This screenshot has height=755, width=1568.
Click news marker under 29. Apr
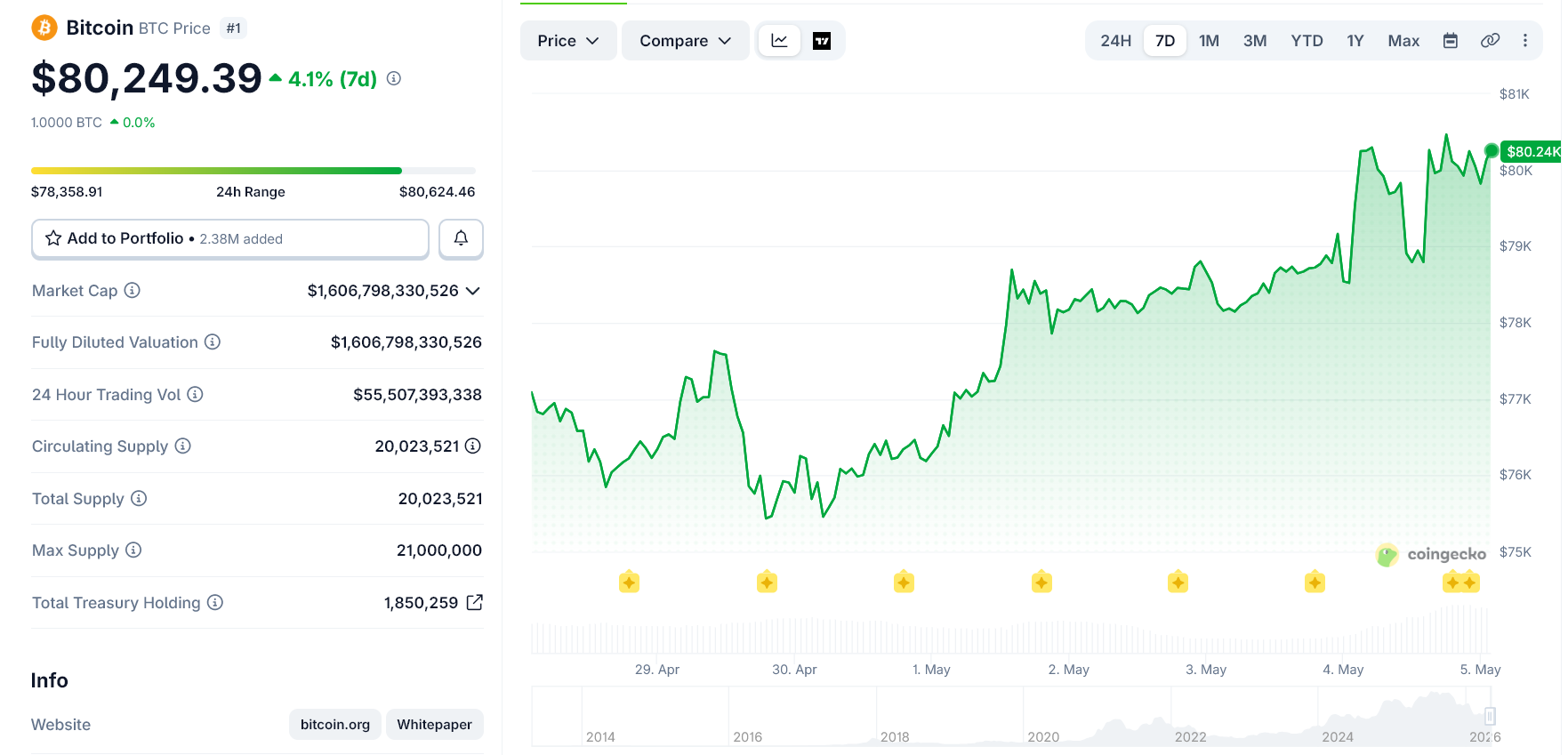629,582
